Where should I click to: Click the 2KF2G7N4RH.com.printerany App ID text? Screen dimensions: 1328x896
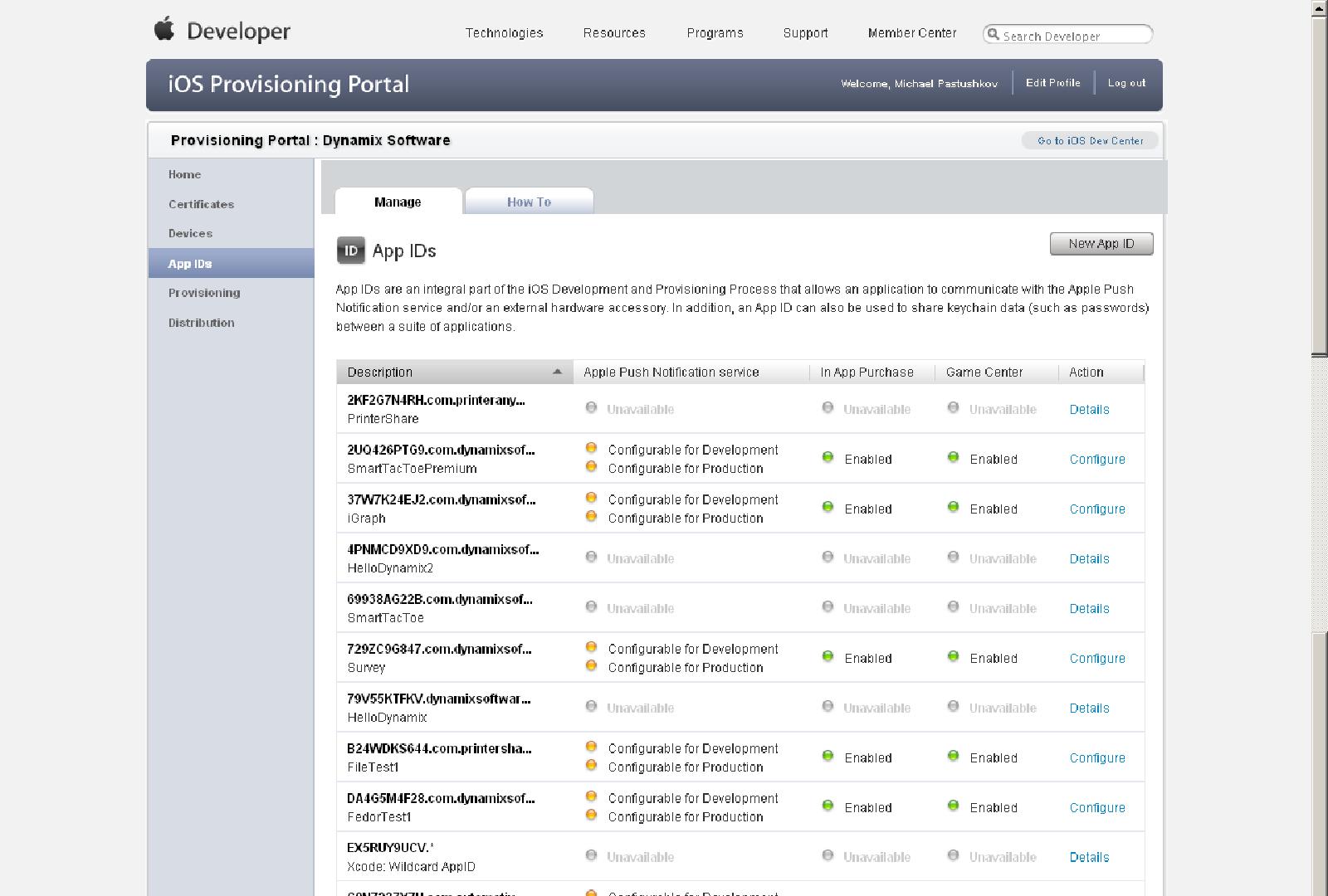click(x=436, y=400)
